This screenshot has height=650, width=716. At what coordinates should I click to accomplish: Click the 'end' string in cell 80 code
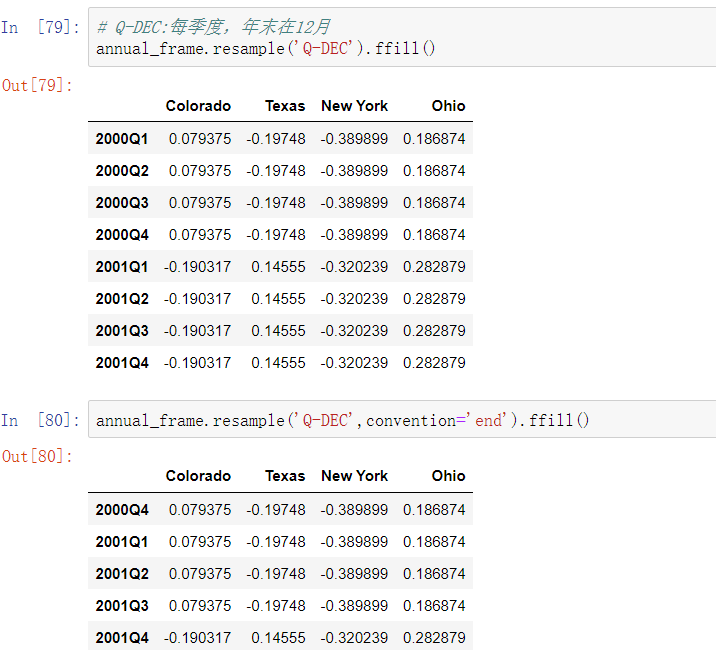point(487,420)
